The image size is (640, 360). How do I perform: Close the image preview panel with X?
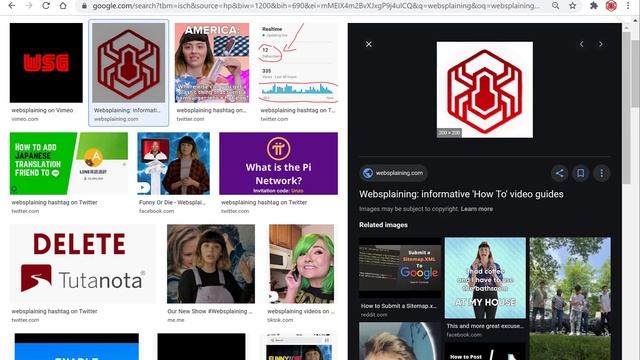[369, 44]
